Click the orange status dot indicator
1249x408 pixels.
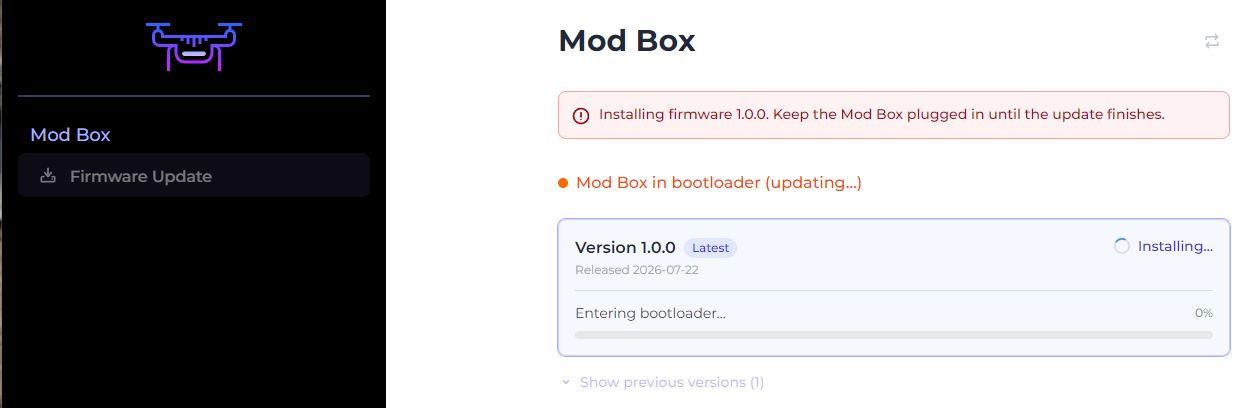[563, 183]
